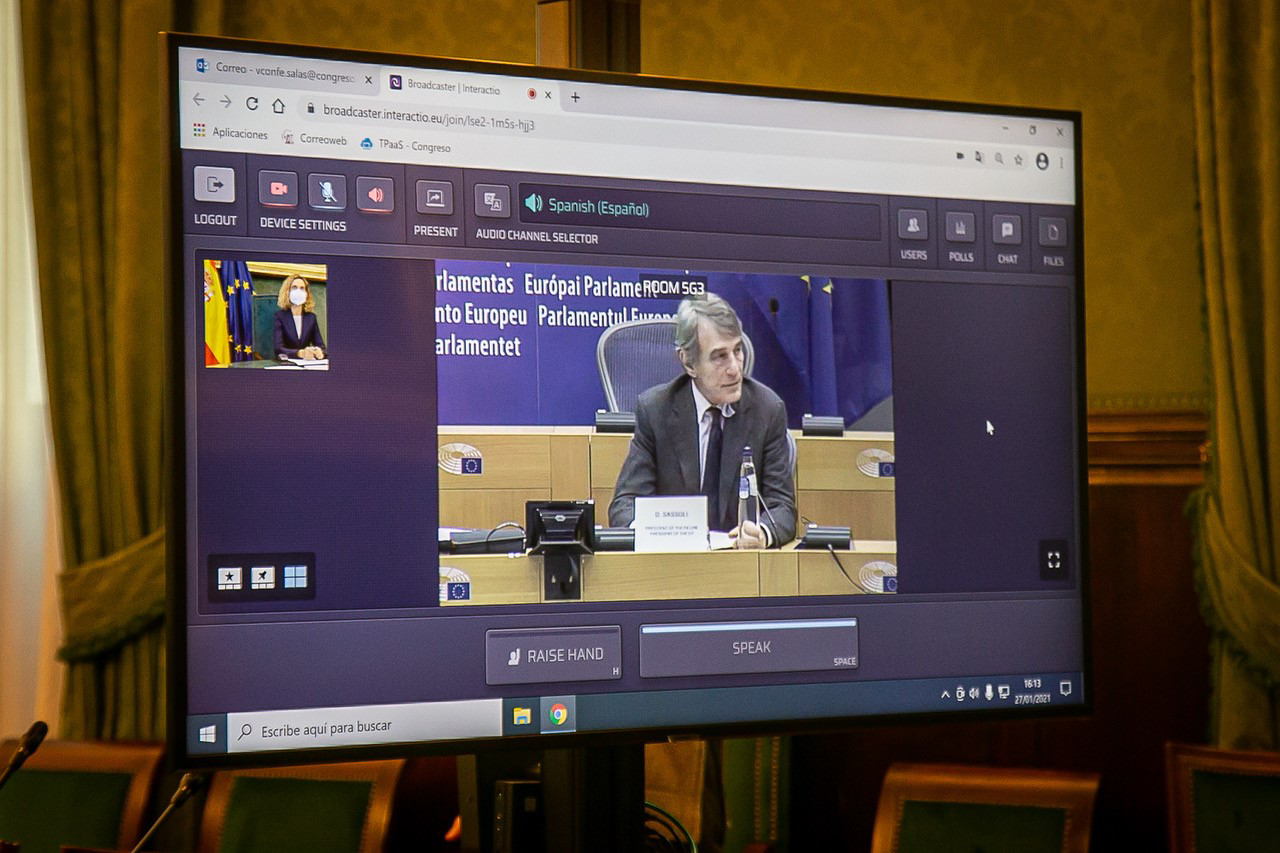Toggle the muted microphone in Device Settings

(327, 191)
